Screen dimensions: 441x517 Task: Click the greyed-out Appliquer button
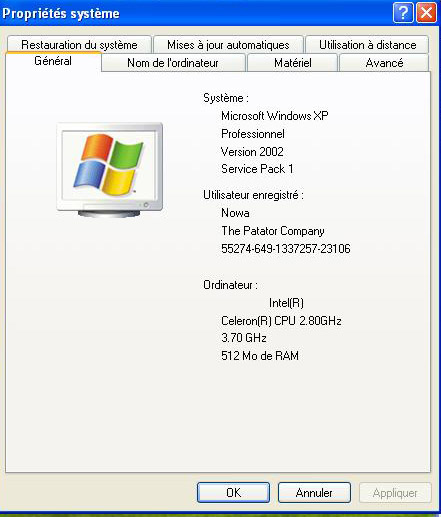[395, 492]
